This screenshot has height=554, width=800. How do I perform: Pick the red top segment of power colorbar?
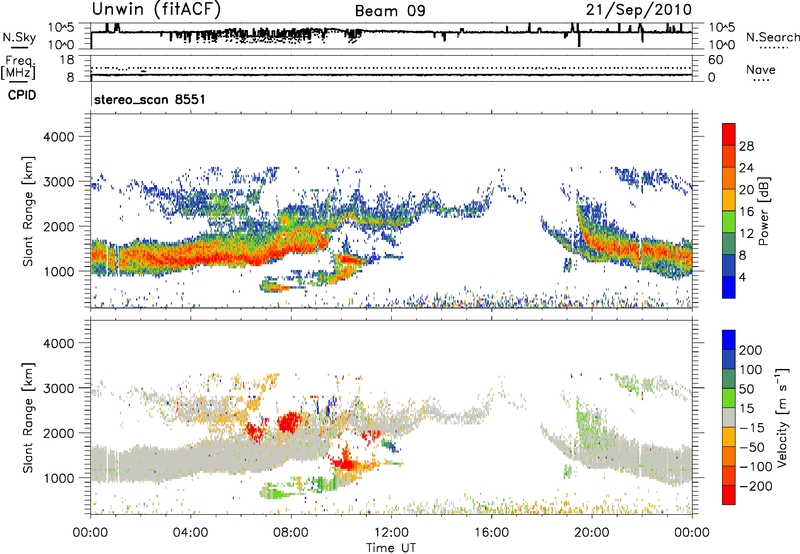tap(729, 135)
